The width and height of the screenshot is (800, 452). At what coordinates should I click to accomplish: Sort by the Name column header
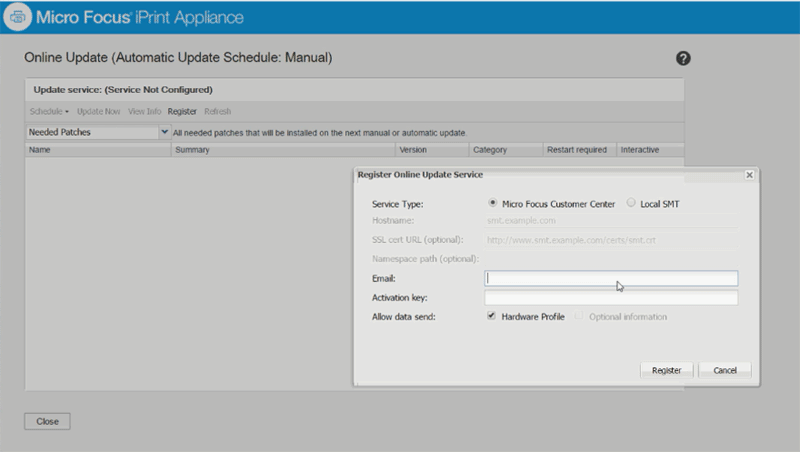pos(98,150)
